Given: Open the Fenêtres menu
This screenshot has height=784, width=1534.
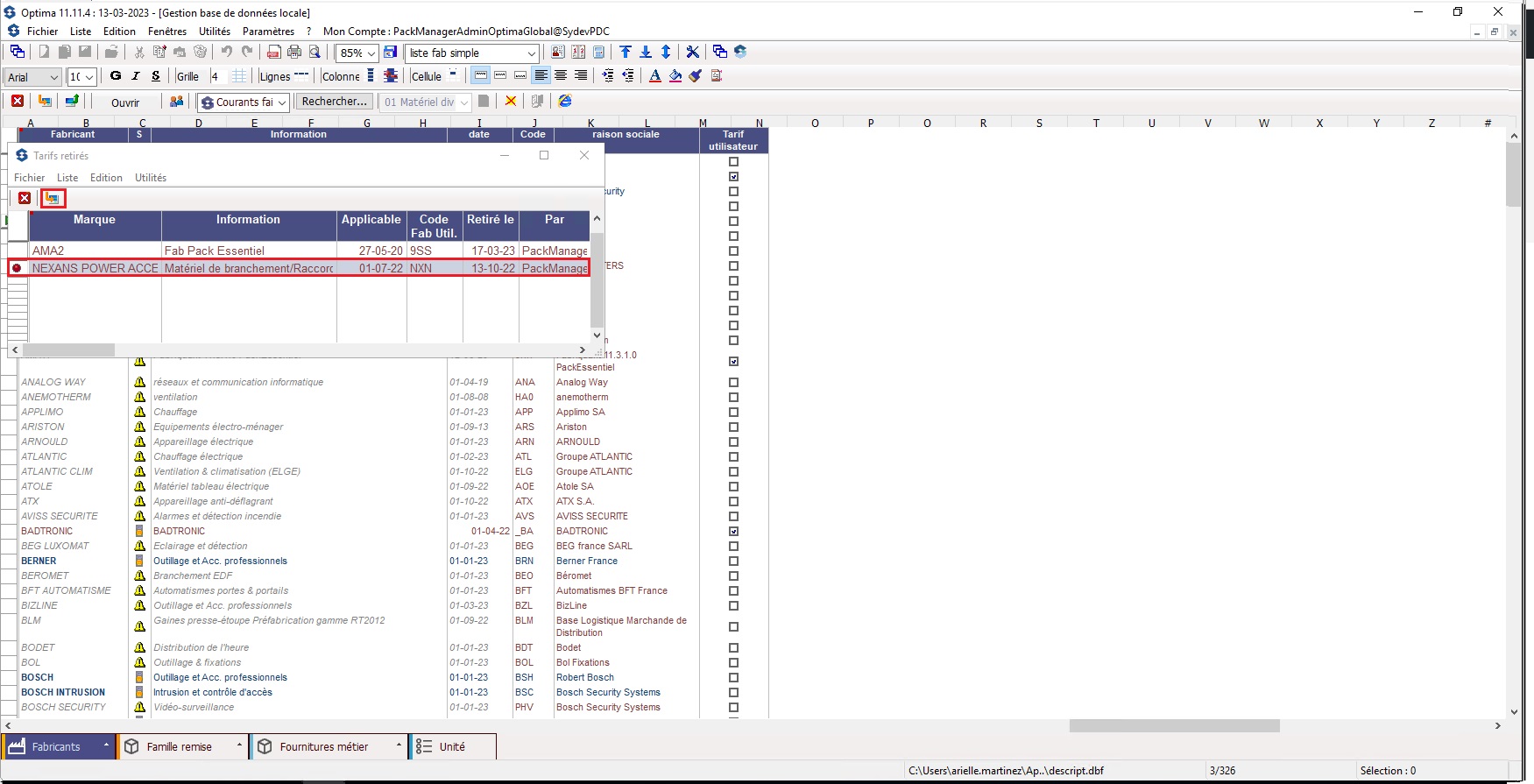Looking at the screenshot, I should [x=167, y=31].
